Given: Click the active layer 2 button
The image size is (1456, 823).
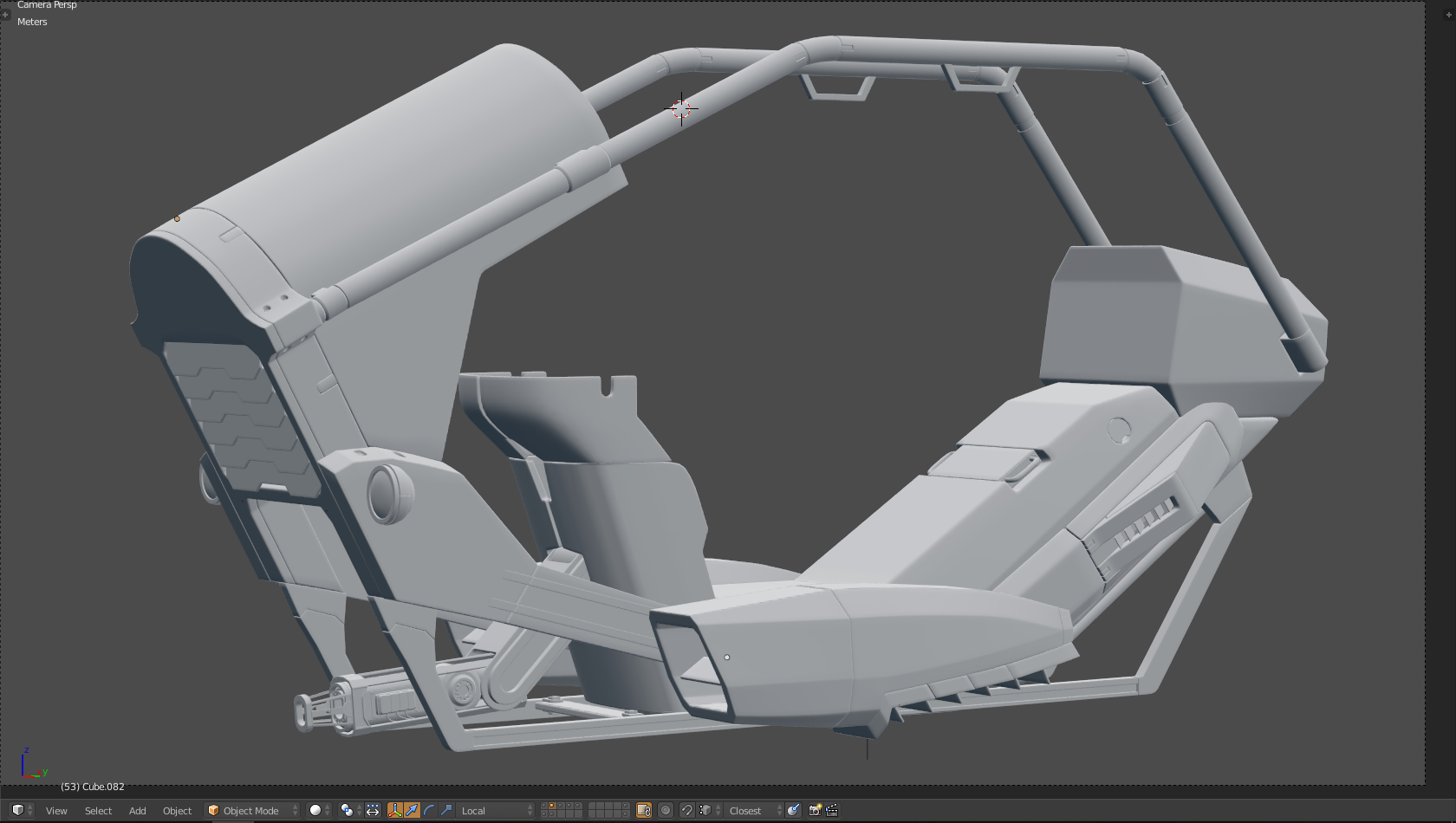Looking at the screenshot, I should point(553,807).
